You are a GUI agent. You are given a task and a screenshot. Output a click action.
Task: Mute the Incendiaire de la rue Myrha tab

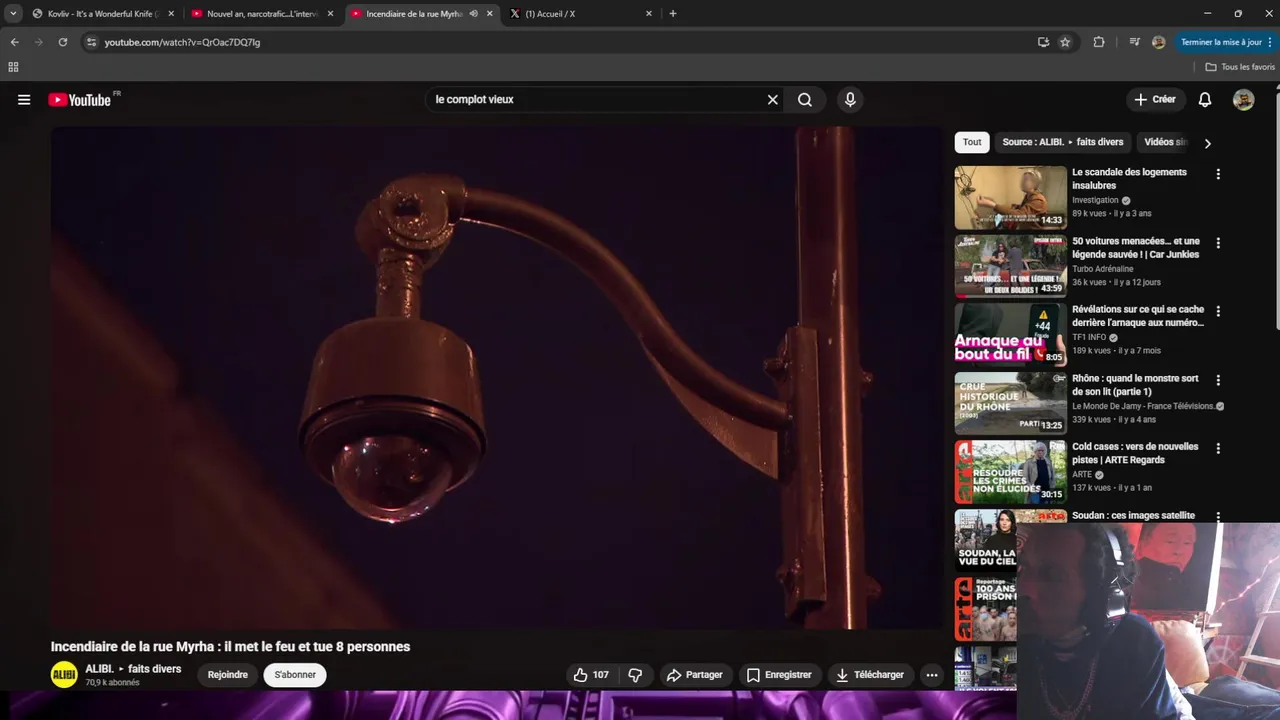473,14
